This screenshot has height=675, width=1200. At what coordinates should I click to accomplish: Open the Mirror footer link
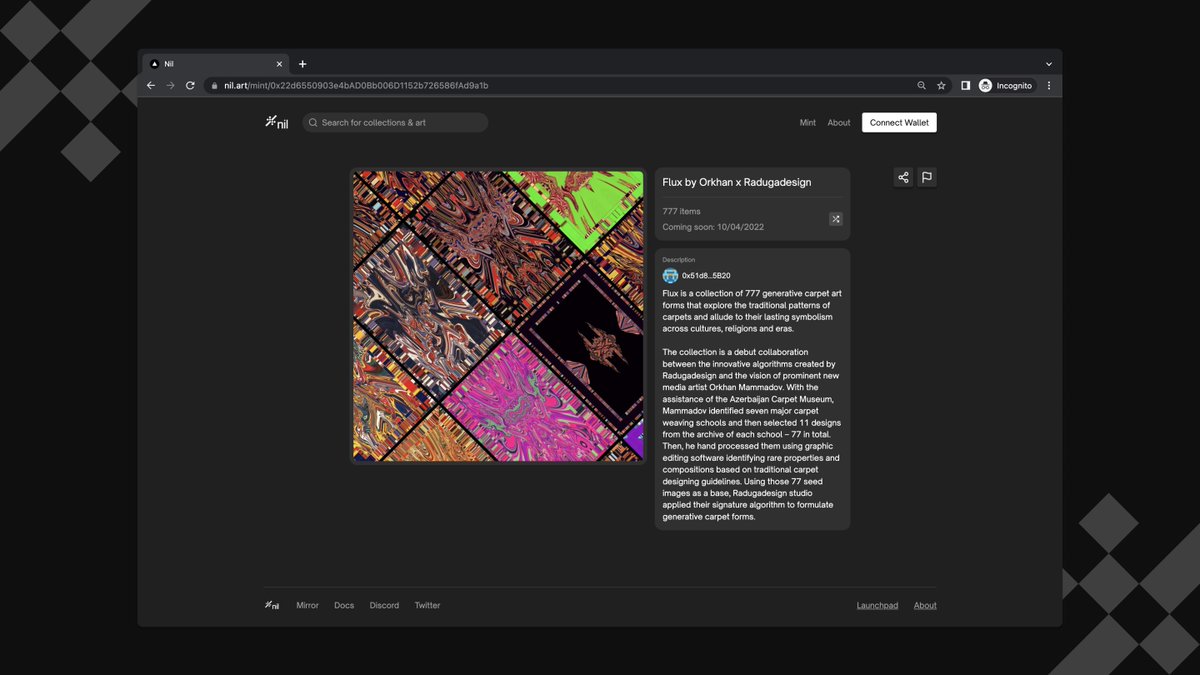click(x=307, y=606)
